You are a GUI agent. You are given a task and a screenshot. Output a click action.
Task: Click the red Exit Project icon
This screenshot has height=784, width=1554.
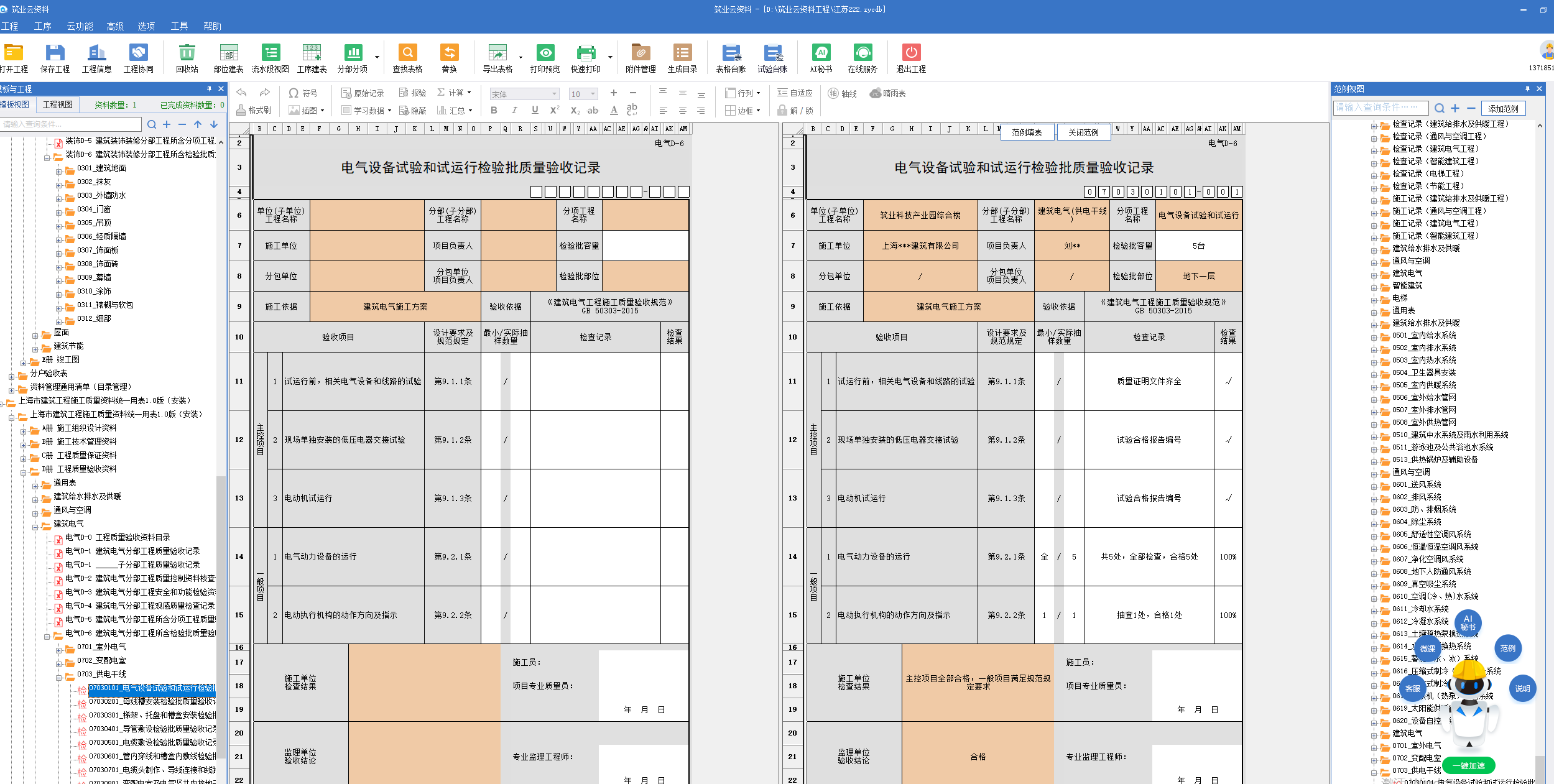click(911, 53)
